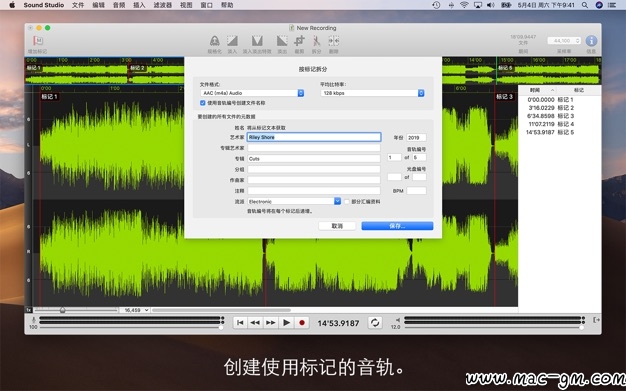Open the Info panel icon
626x391 pixels.
point(591,41)
